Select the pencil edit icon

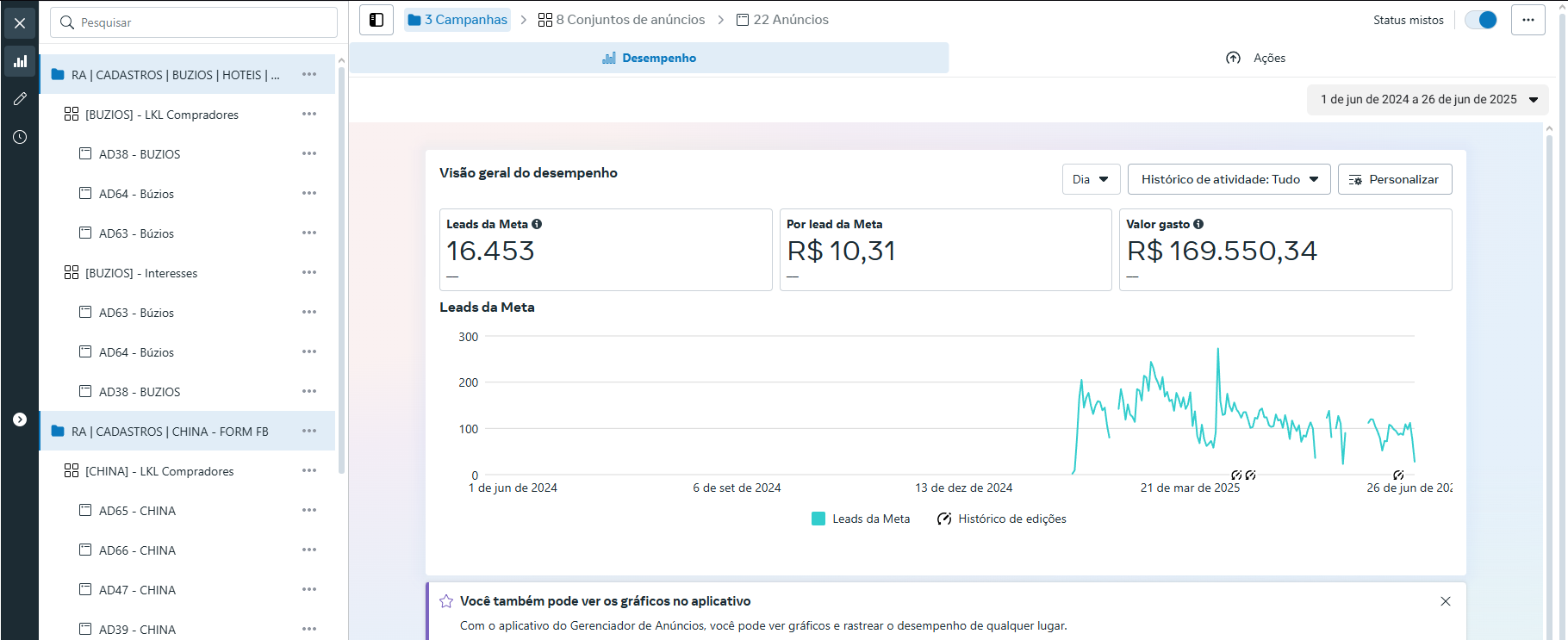coord(20,99)
